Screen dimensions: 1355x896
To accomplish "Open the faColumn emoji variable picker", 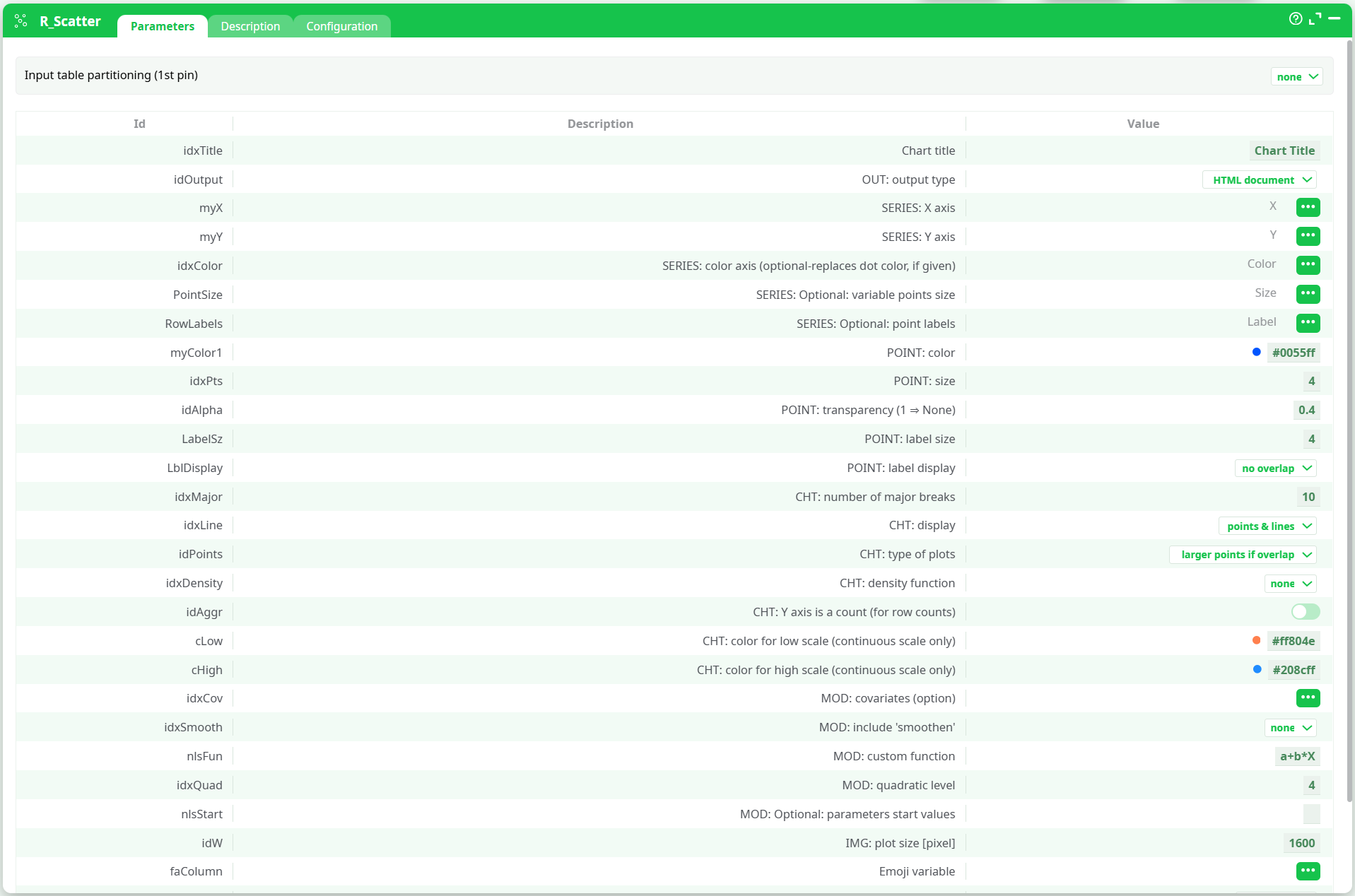I will click(x=1308, y=871).
